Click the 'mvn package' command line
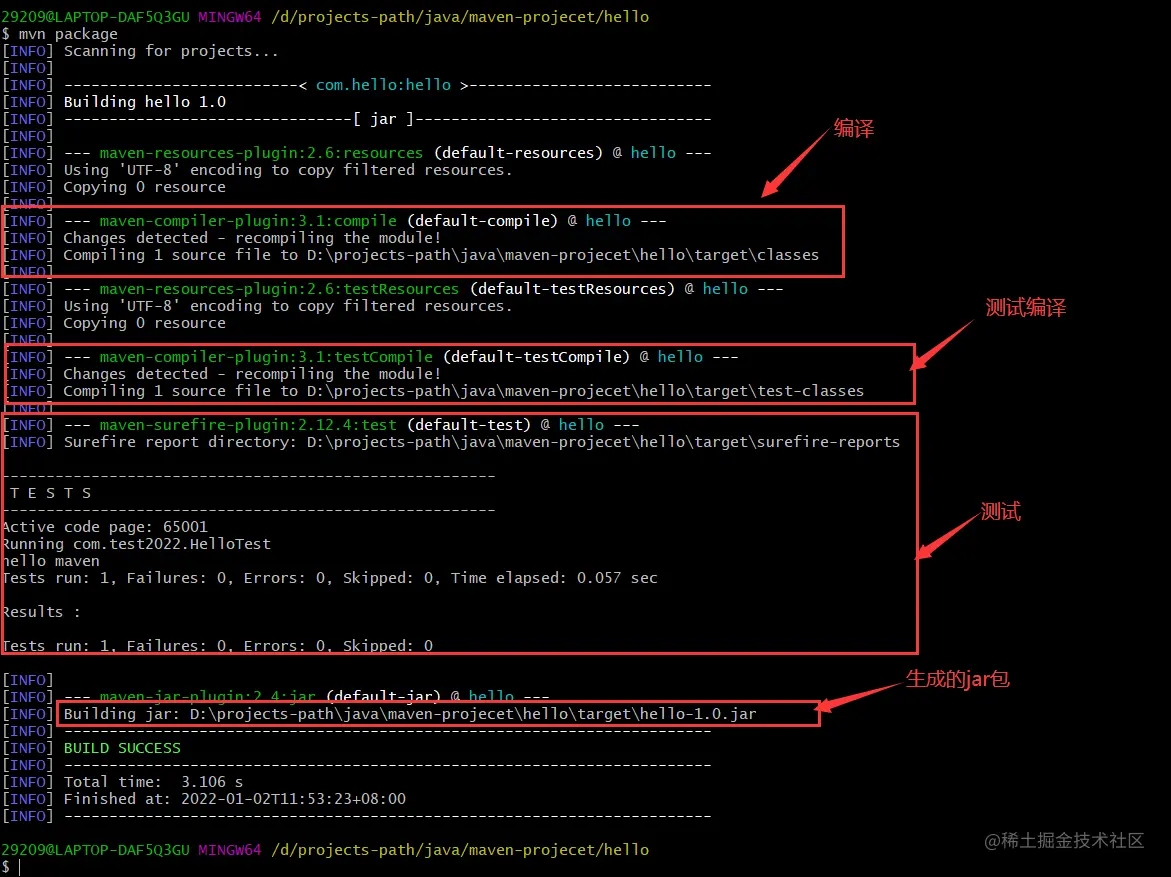Viewport: 1171px width, 877px height. click(60, 34)
